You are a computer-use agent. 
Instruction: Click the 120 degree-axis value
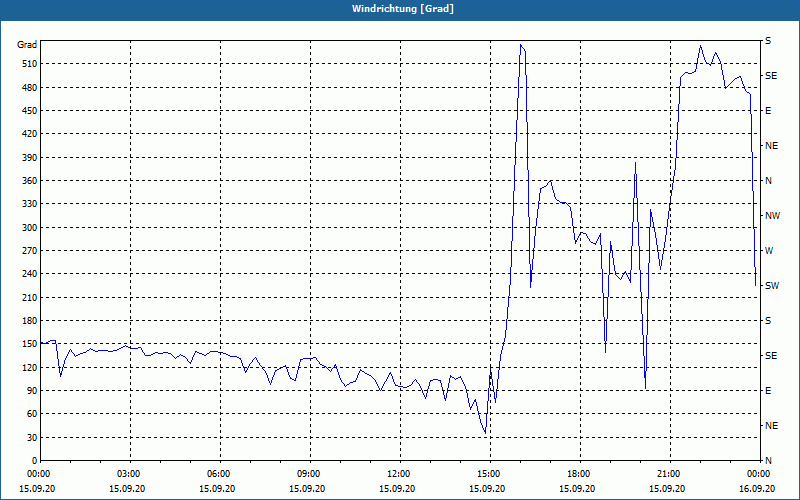click(x=29, y=367)
